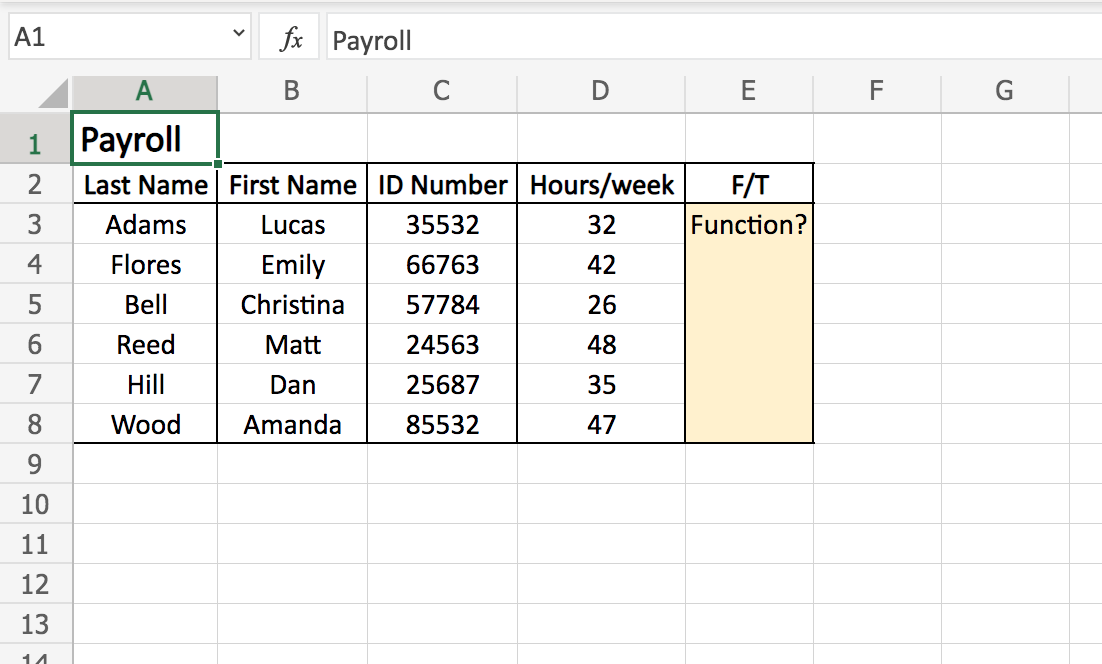
Task: Click the cell containing Christina
Action: coord(292,305)
